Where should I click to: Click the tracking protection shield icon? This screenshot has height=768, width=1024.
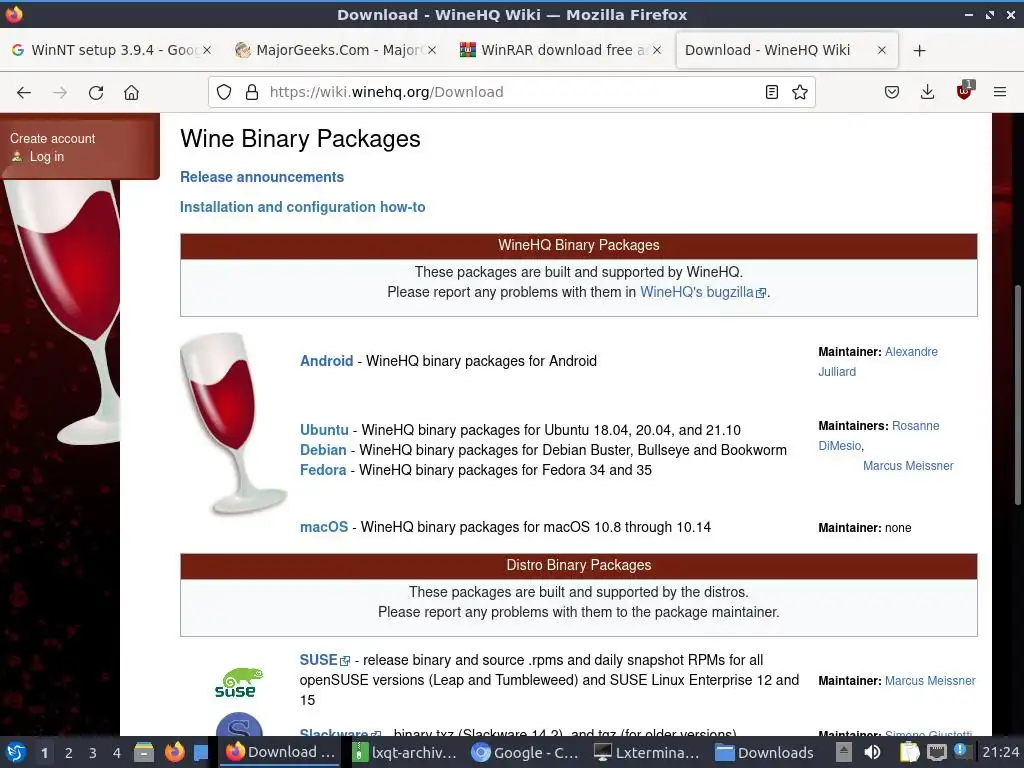click(224, 92)
